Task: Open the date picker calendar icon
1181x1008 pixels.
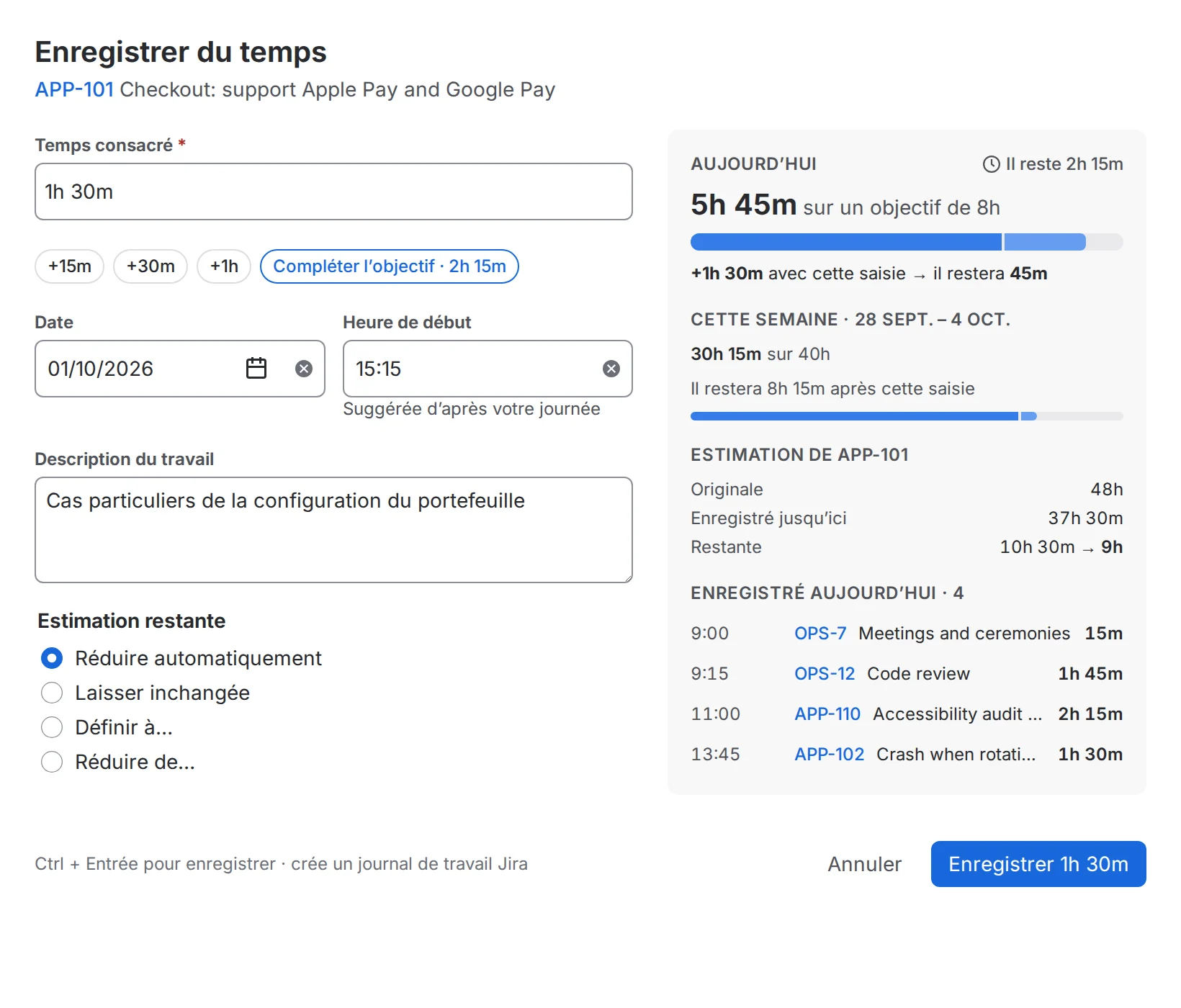Action: pyautogui.click(x=256, y=369)
